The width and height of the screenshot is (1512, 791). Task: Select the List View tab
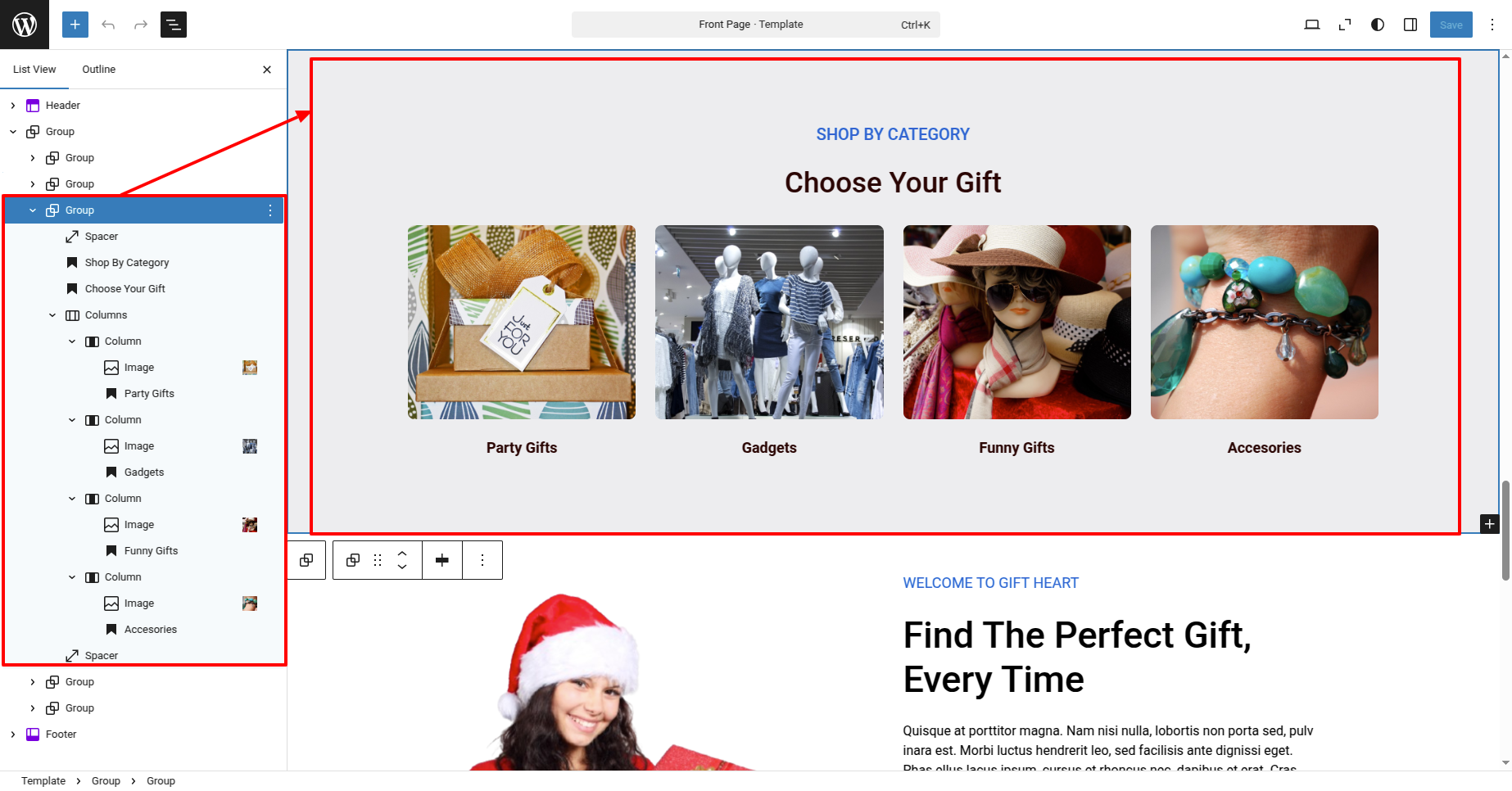34,70
